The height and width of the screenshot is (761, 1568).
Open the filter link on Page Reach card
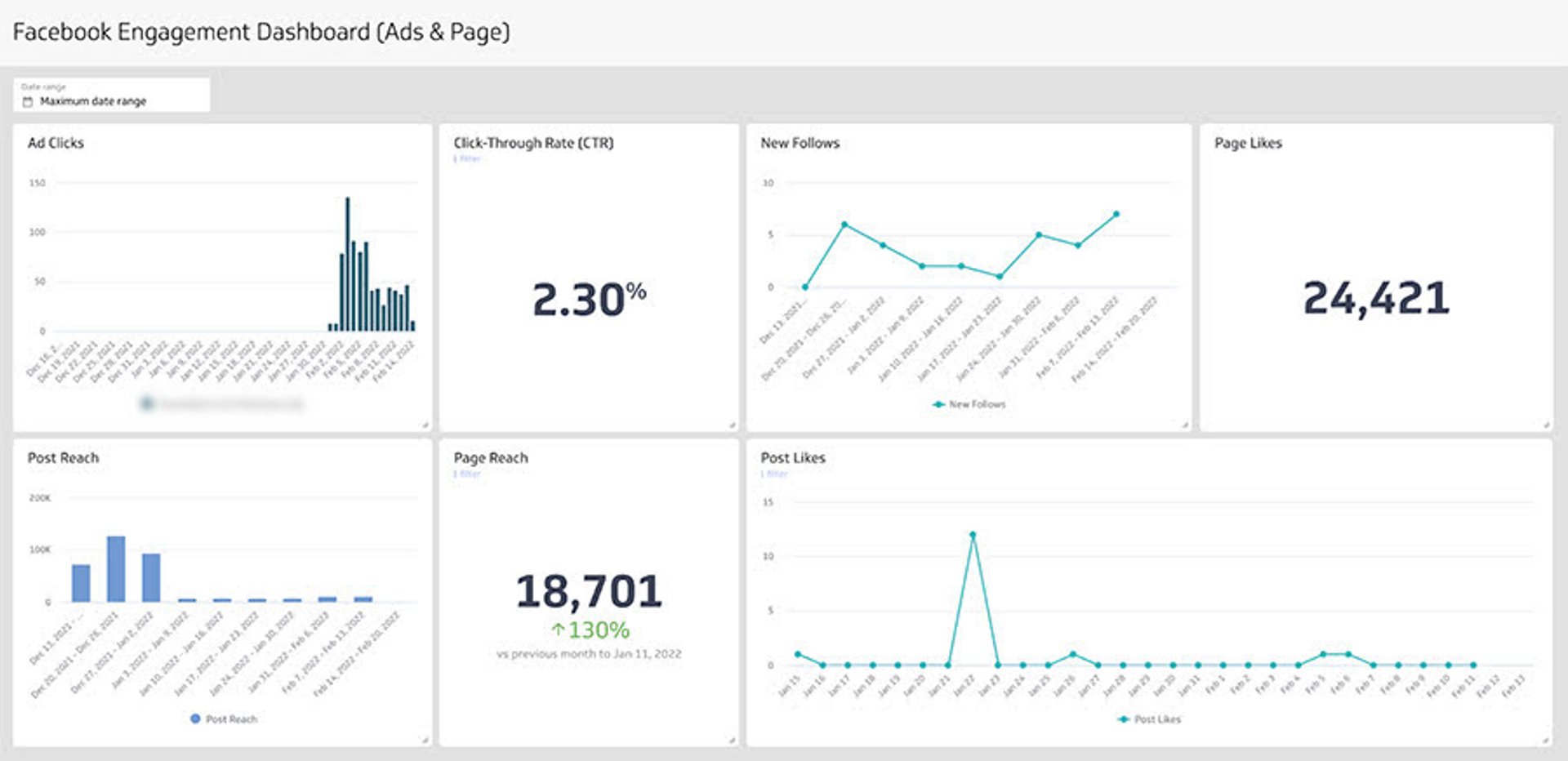pyautogui.click(x=465, y=474)
